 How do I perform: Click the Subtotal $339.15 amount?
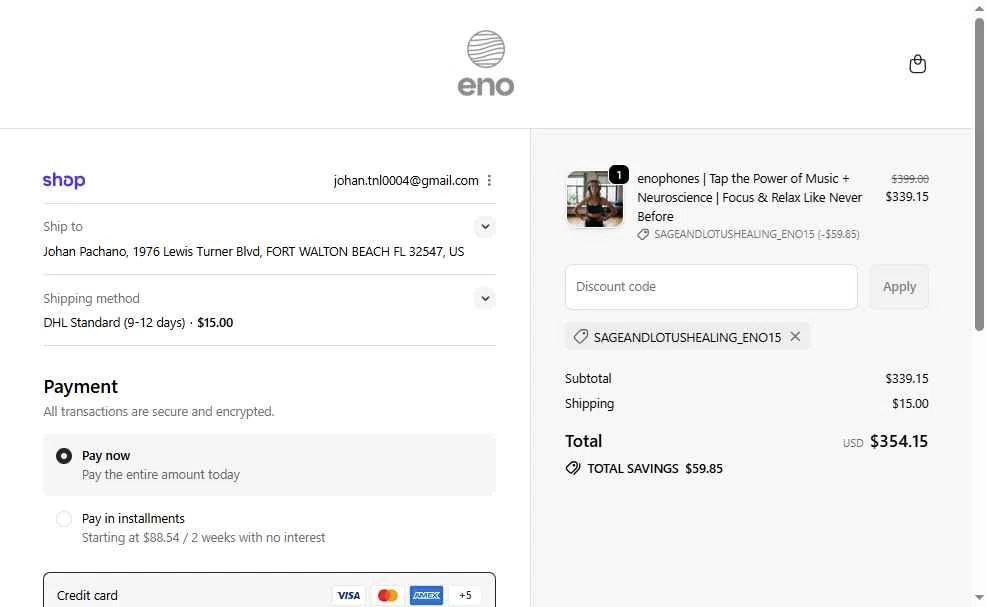pos(906,378)
